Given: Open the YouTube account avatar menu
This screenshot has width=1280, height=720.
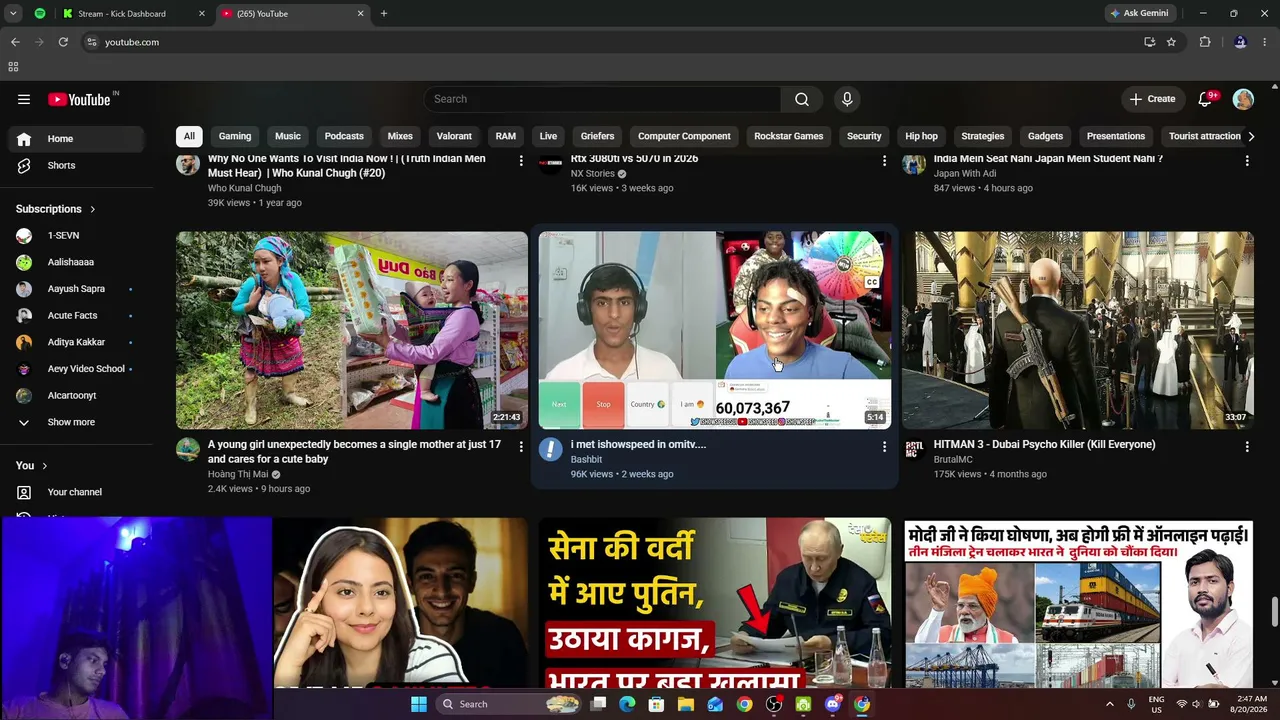Looking at the screenshot, I should (1243, 99).
